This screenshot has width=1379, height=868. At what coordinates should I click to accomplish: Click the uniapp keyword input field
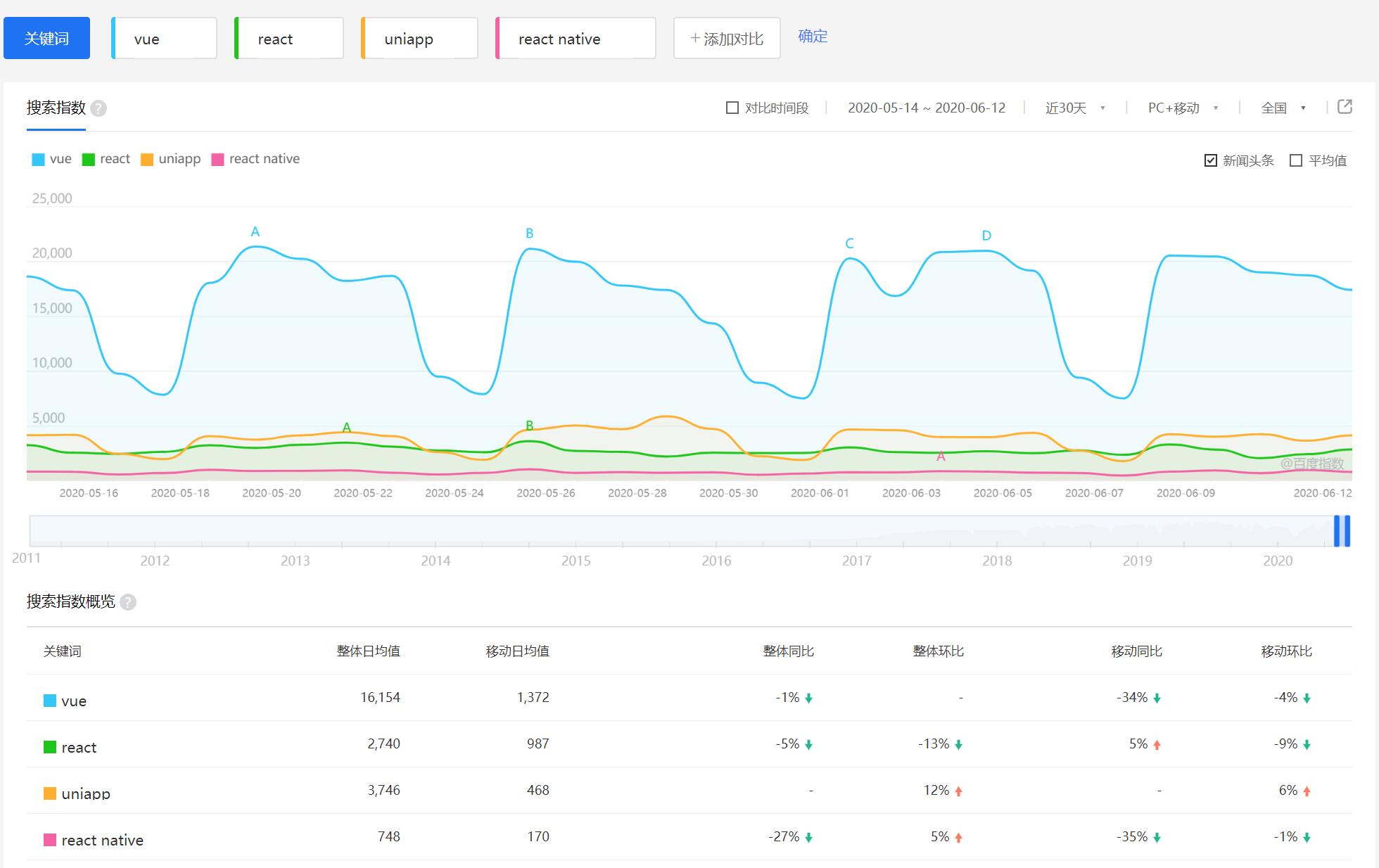pyautogui.click(x=421, y=39)
